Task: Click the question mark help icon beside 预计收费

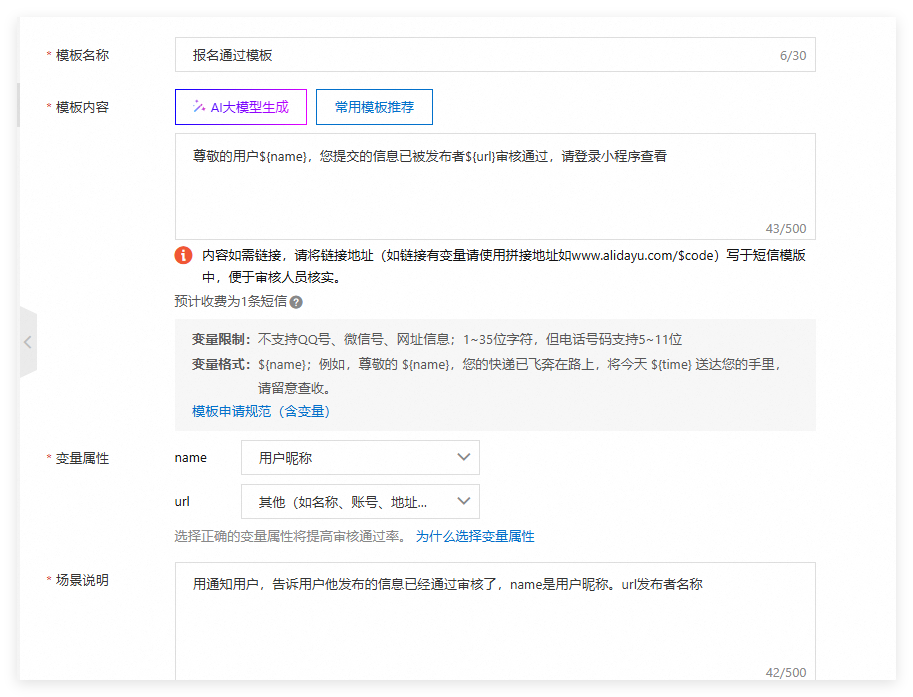Action: coord(296,302)
